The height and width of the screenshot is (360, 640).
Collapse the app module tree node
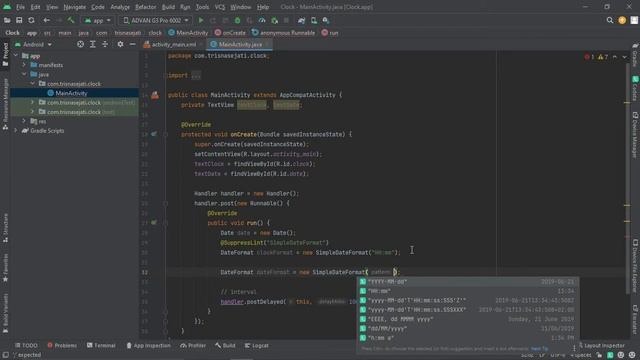tap(16, 56)
